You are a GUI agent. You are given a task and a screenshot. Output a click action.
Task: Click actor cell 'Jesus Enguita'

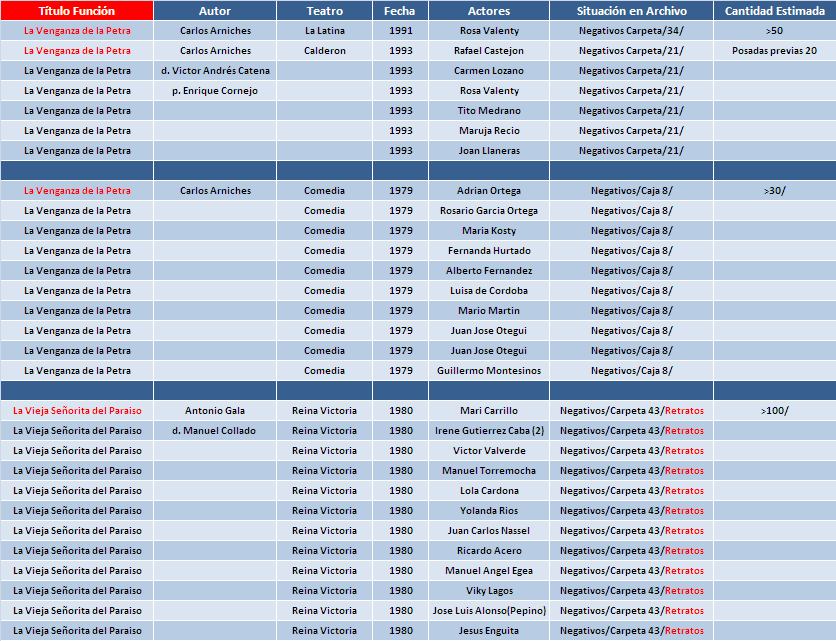coord(489,631)
